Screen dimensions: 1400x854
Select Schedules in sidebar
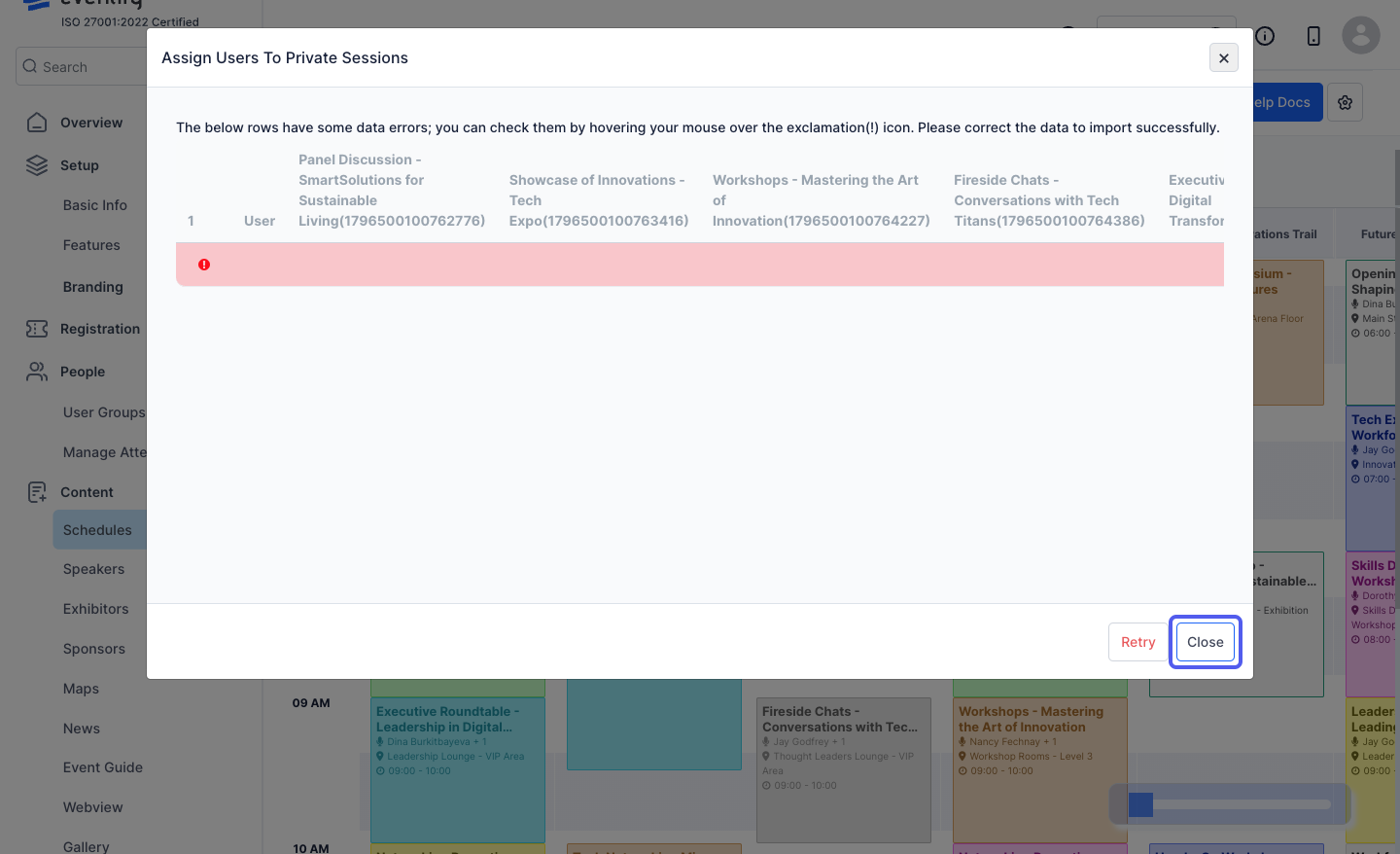(100, 530)
